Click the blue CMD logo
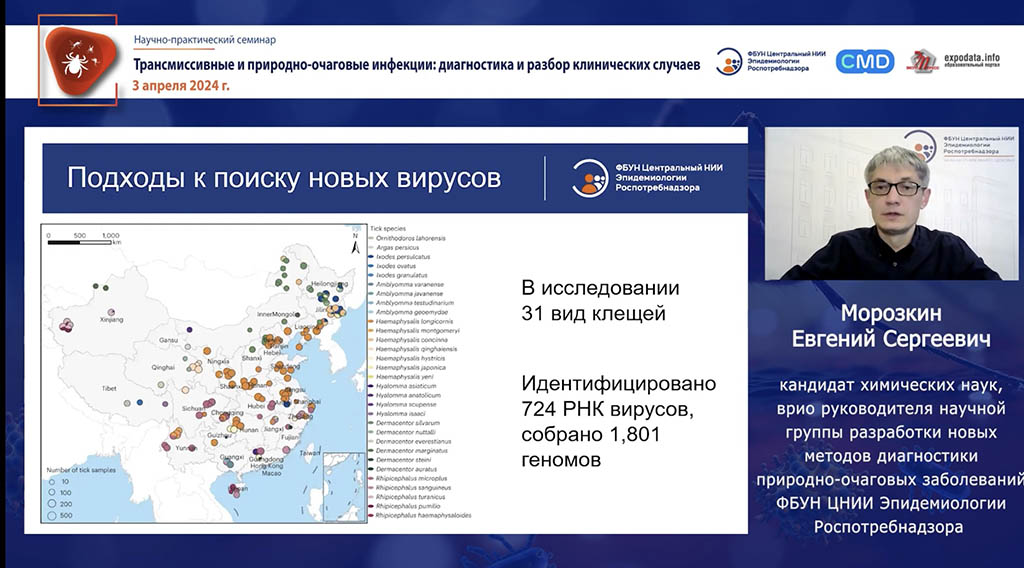Screen dimensions: 1024x568 (x=865, y=61)
